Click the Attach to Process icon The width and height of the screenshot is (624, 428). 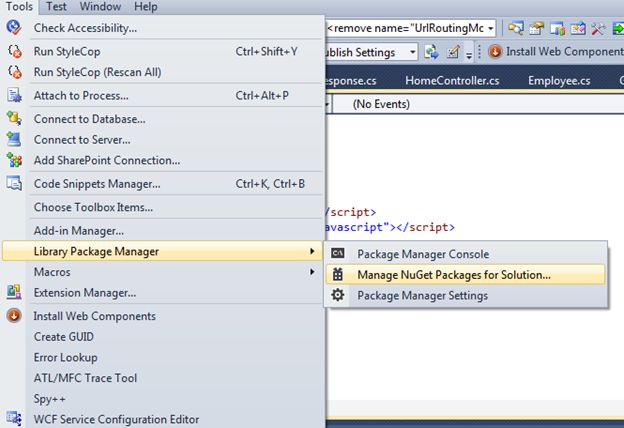tap(14, 95)
